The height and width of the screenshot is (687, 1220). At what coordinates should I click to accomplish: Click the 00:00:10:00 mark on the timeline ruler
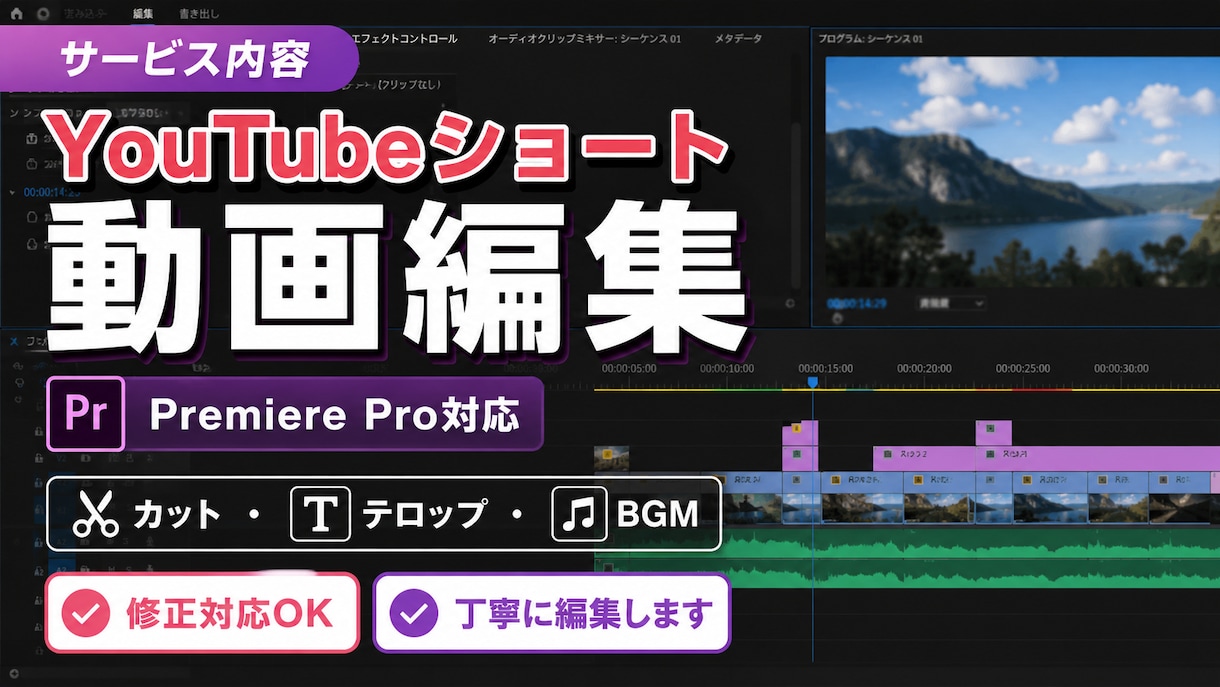click(x=727, y=369)
